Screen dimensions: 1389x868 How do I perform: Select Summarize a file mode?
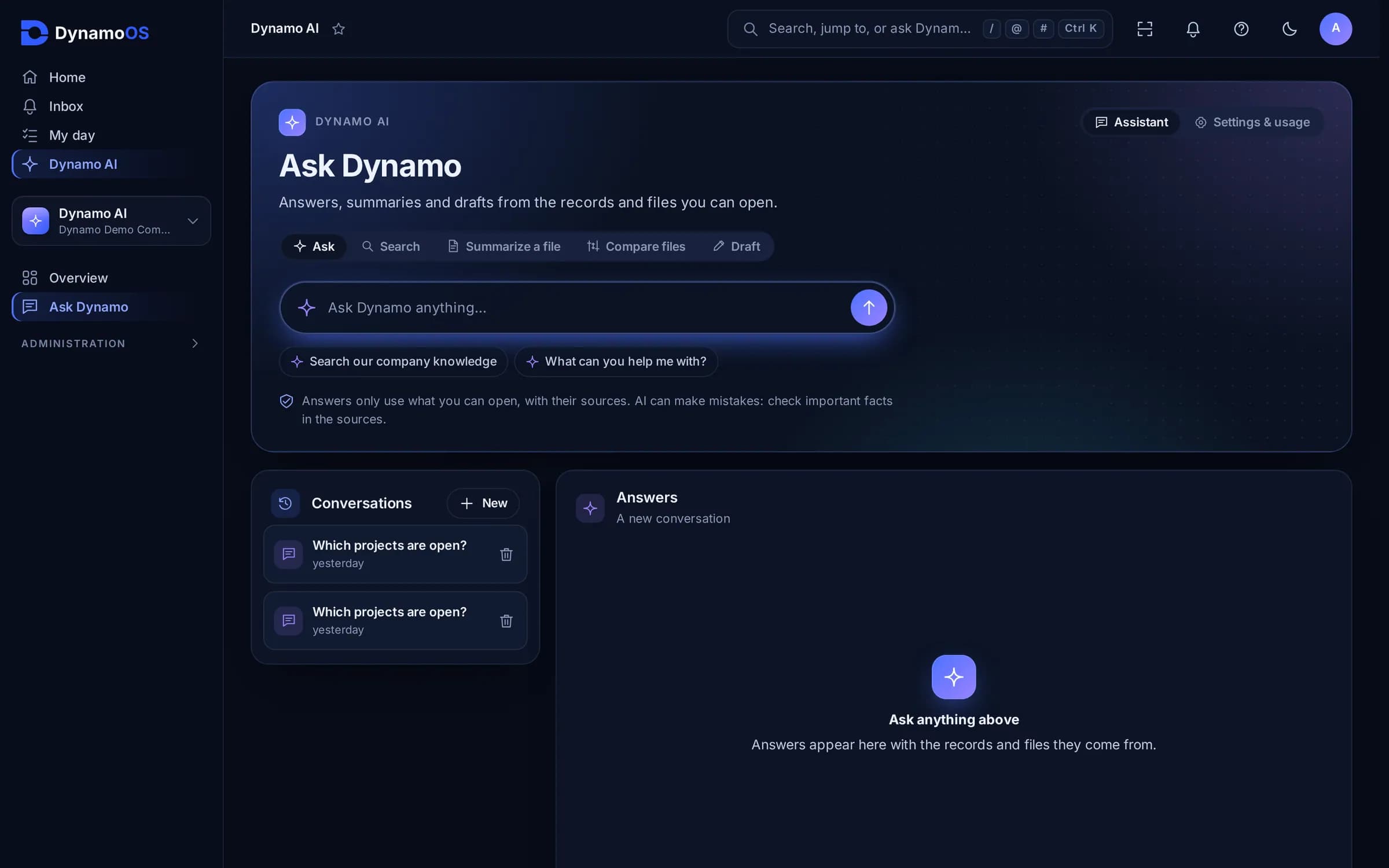pyautogui.click(x=504, y=247)
